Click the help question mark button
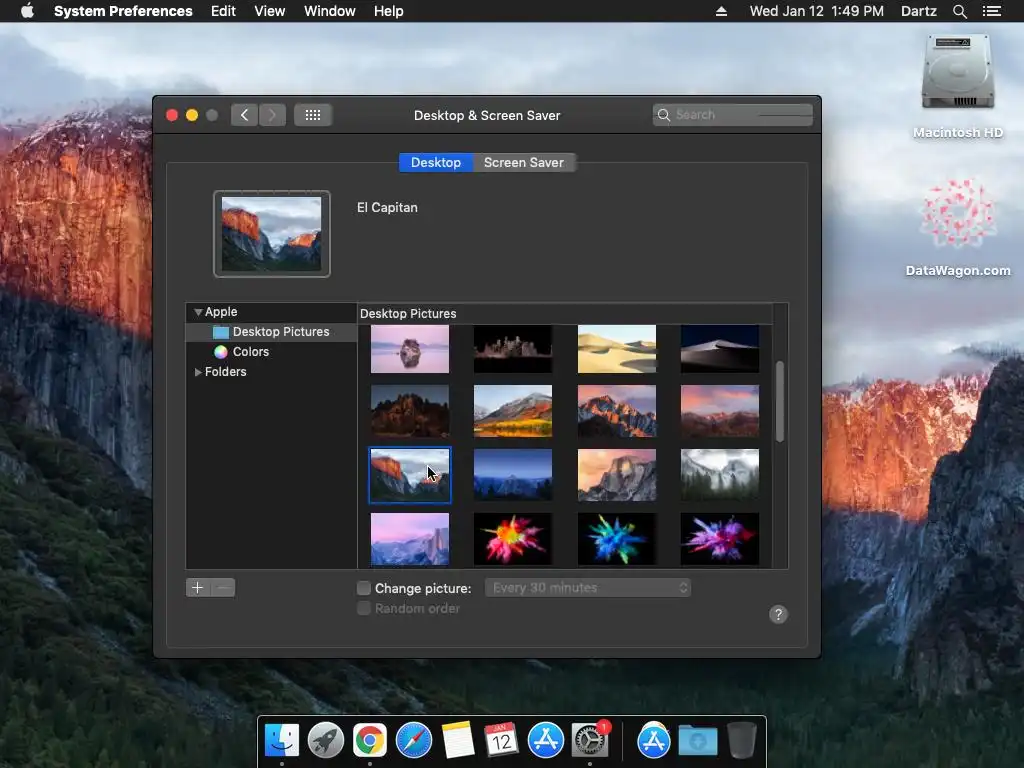Screen dimensions: 1024x768 778,615
